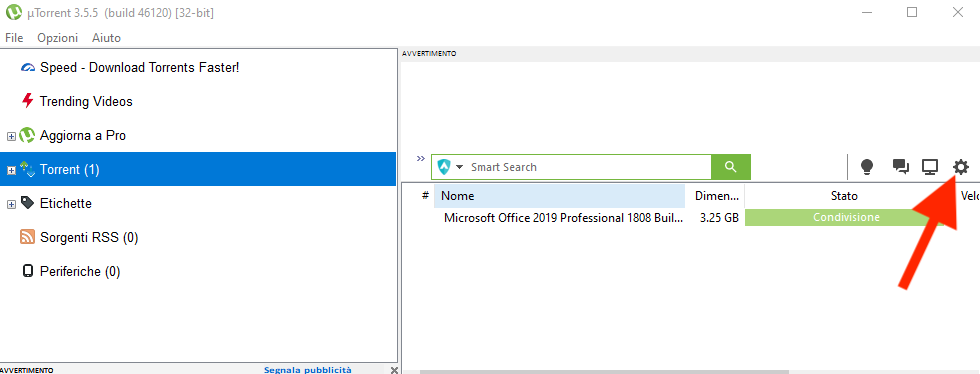The image size is (980, 374).
Task: Expand toolbar with double chevron
Action: click(421, 158)
